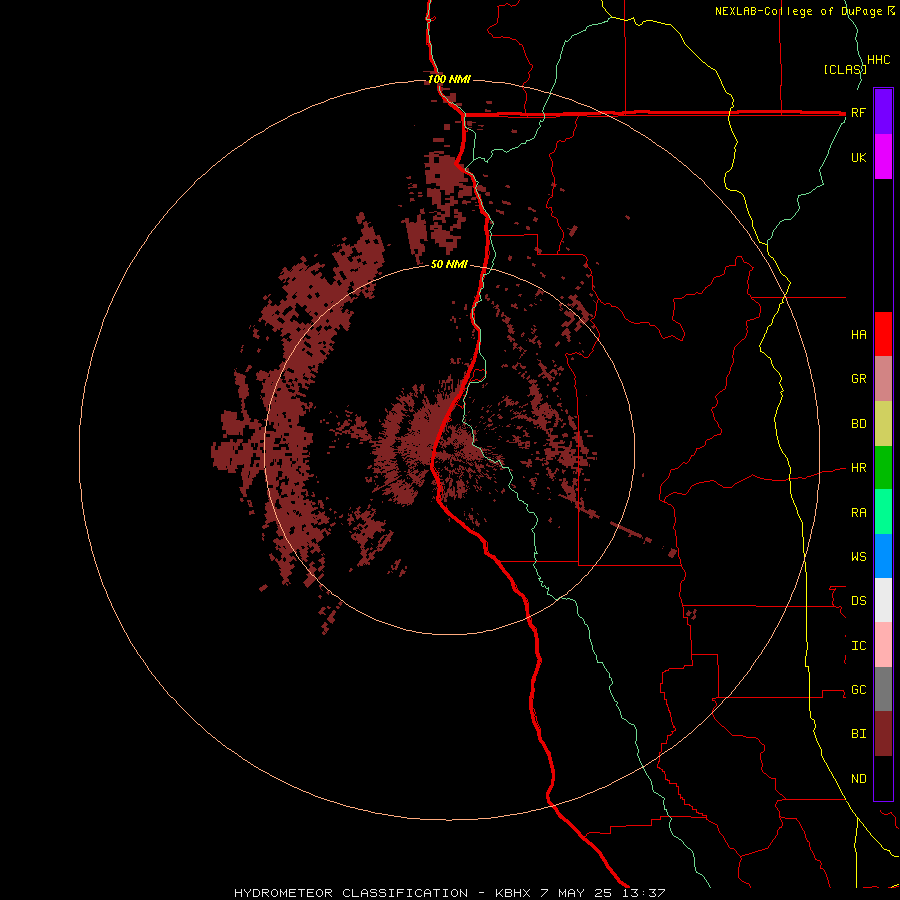This screenshot has width=900, height=900.
Task: Click the HHC product code text
Action: coord(879,60)
